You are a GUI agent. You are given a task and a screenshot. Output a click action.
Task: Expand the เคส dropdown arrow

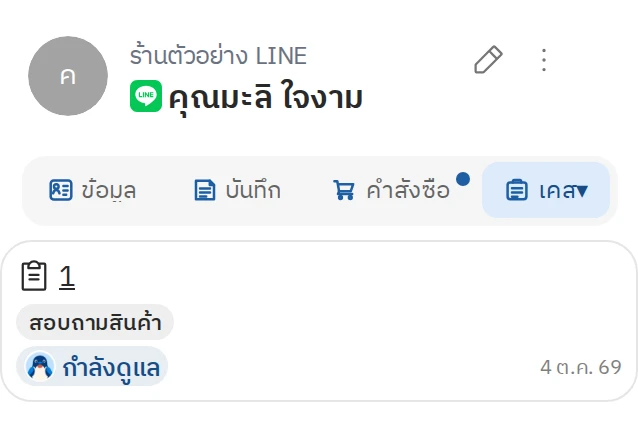point(582,191)
